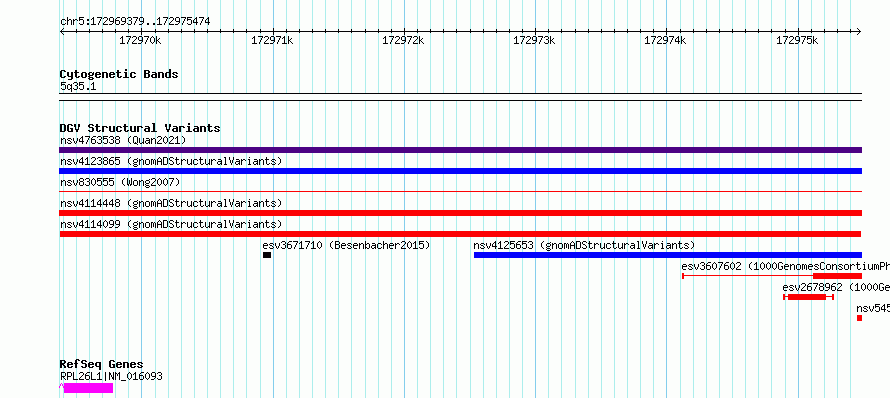
Task: Select the red nsv4114099 variant bar
Action: tap(460, 234)
